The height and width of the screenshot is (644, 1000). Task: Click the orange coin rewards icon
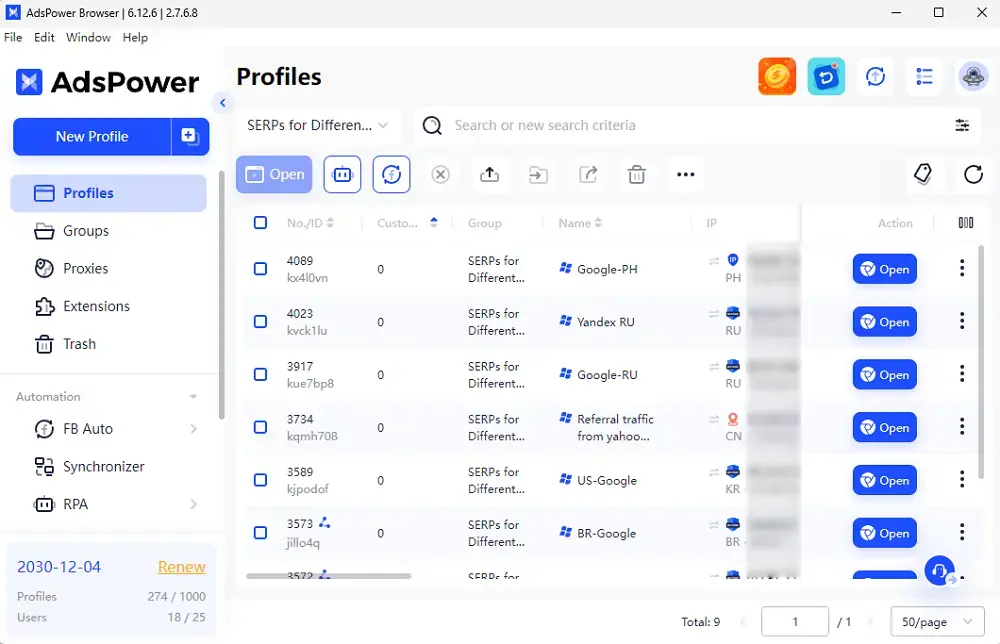[777, 77]
